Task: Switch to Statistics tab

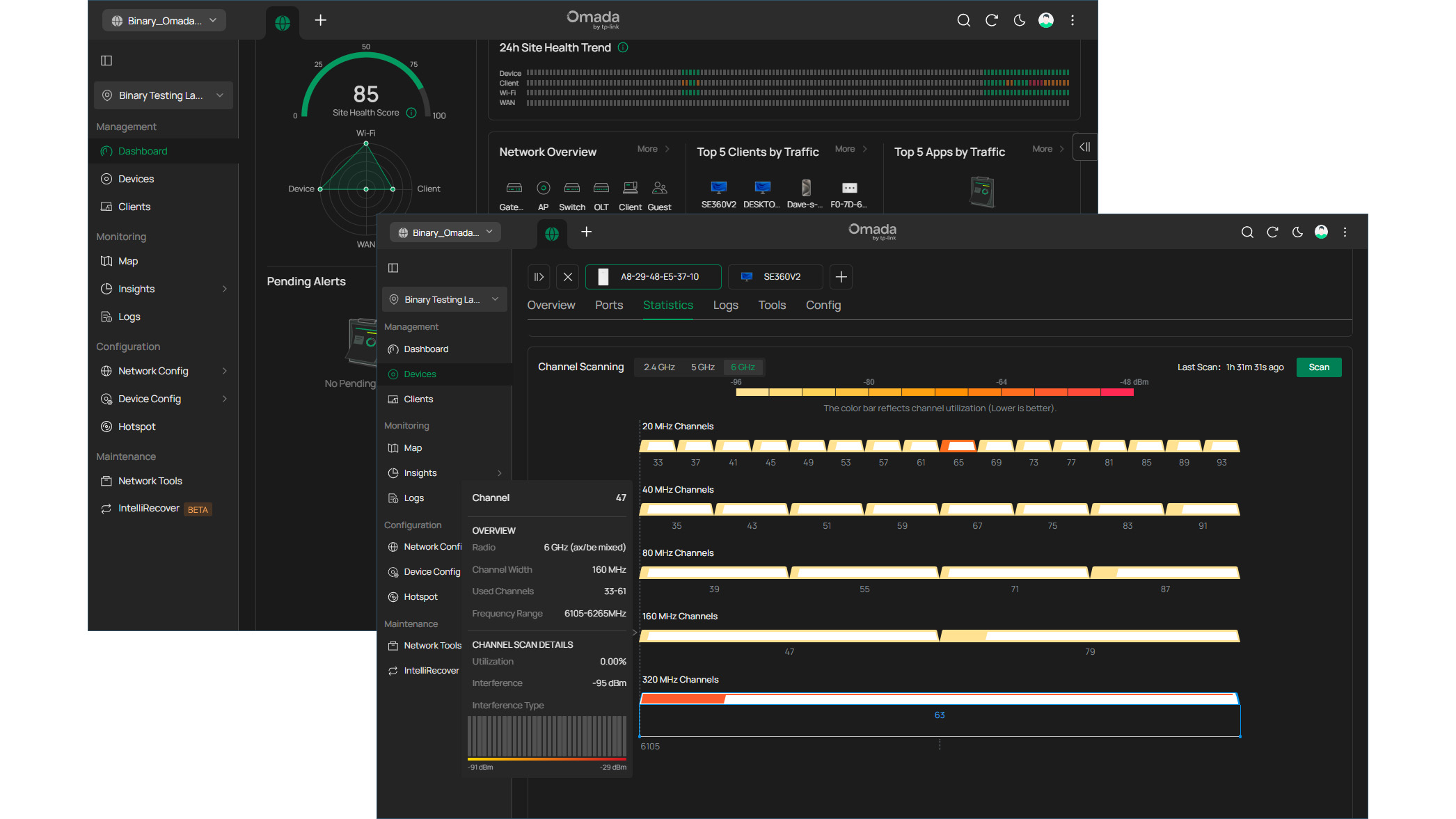Action: click(668, 305)
